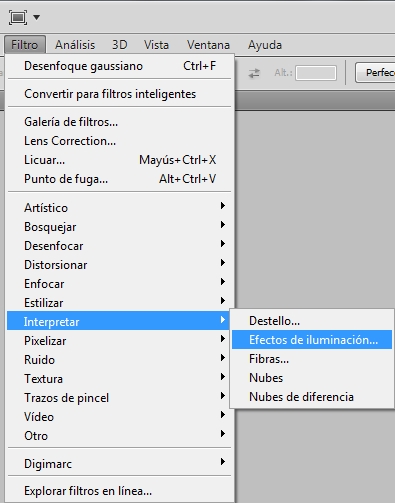The height and width of the screenshot is (503, 395).
Task: Expand the Estilizar submenu
Action: tap(119, 303)
